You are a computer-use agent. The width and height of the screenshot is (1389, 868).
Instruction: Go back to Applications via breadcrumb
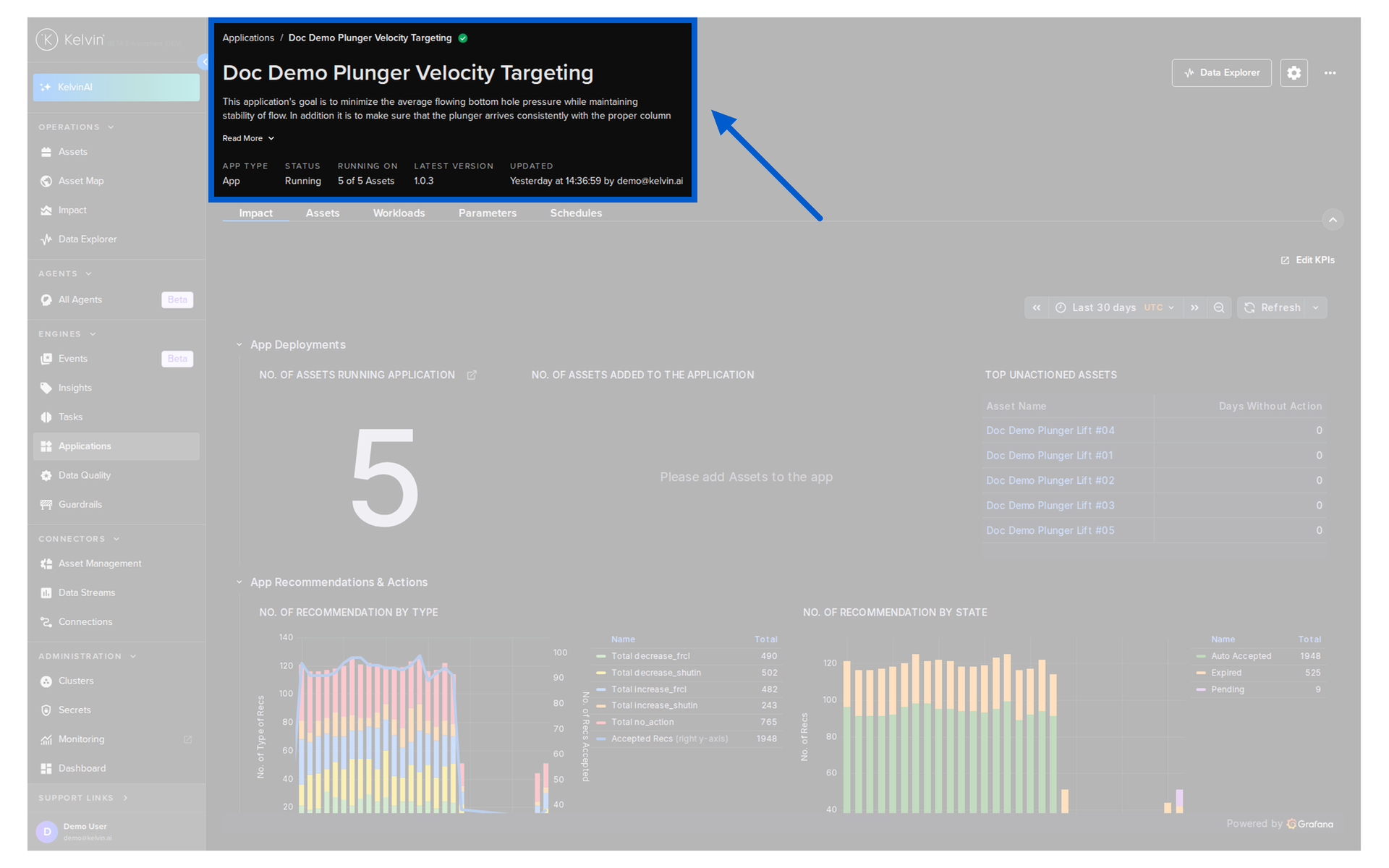click(248, 38)
